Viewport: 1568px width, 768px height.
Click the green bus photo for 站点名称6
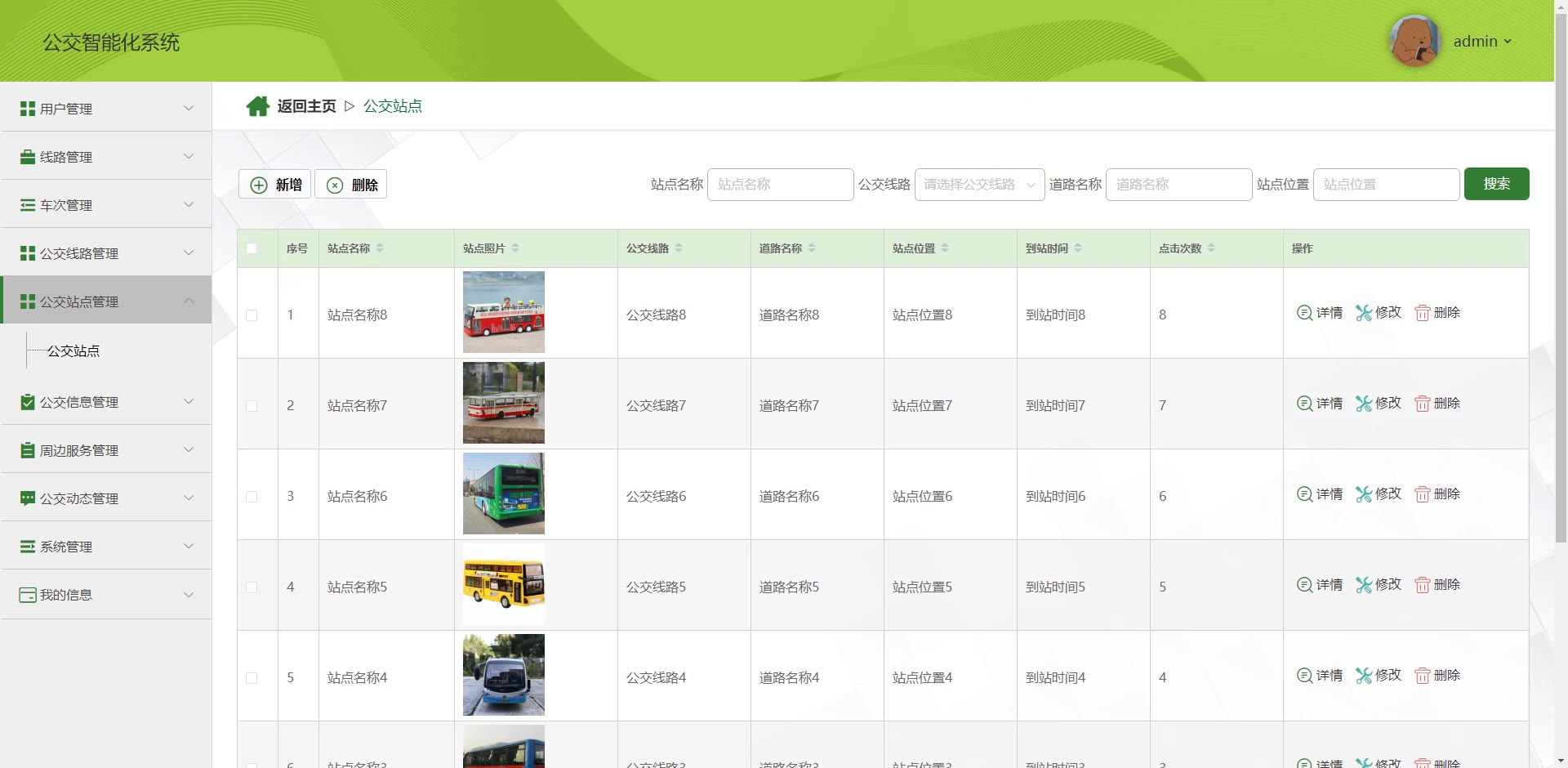(504, 493)
